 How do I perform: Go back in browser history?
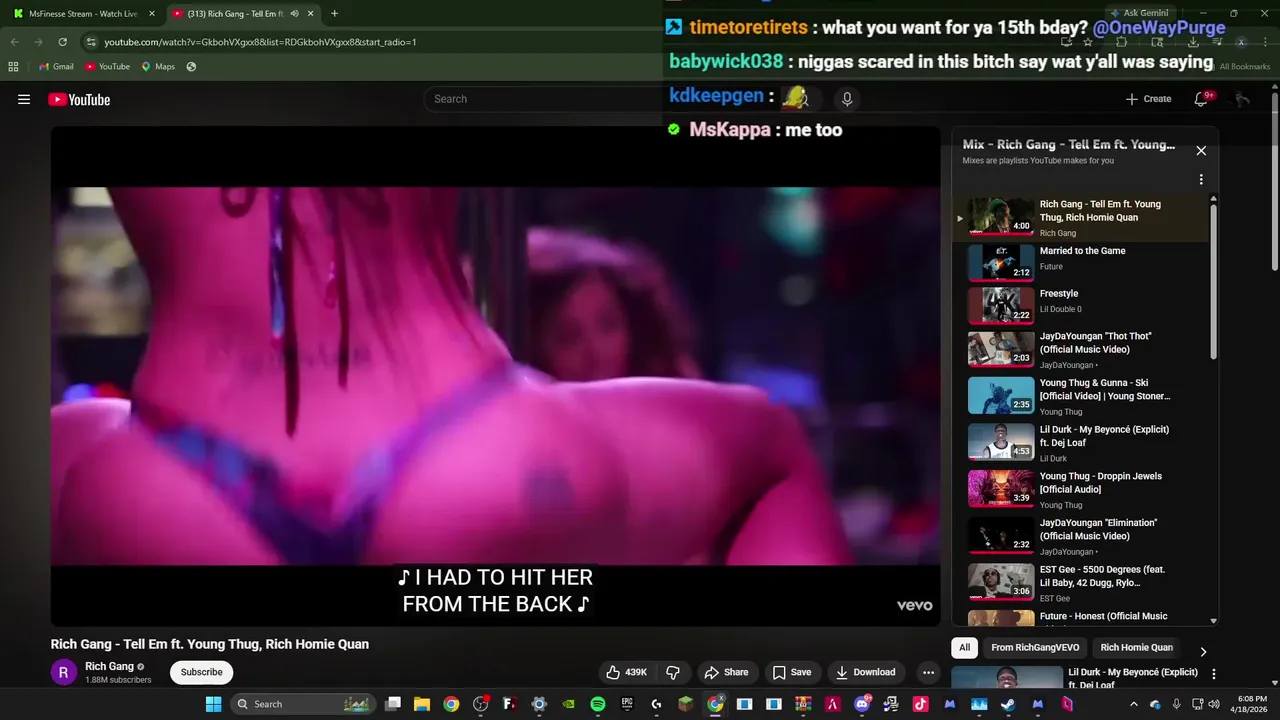pos(14,42)
